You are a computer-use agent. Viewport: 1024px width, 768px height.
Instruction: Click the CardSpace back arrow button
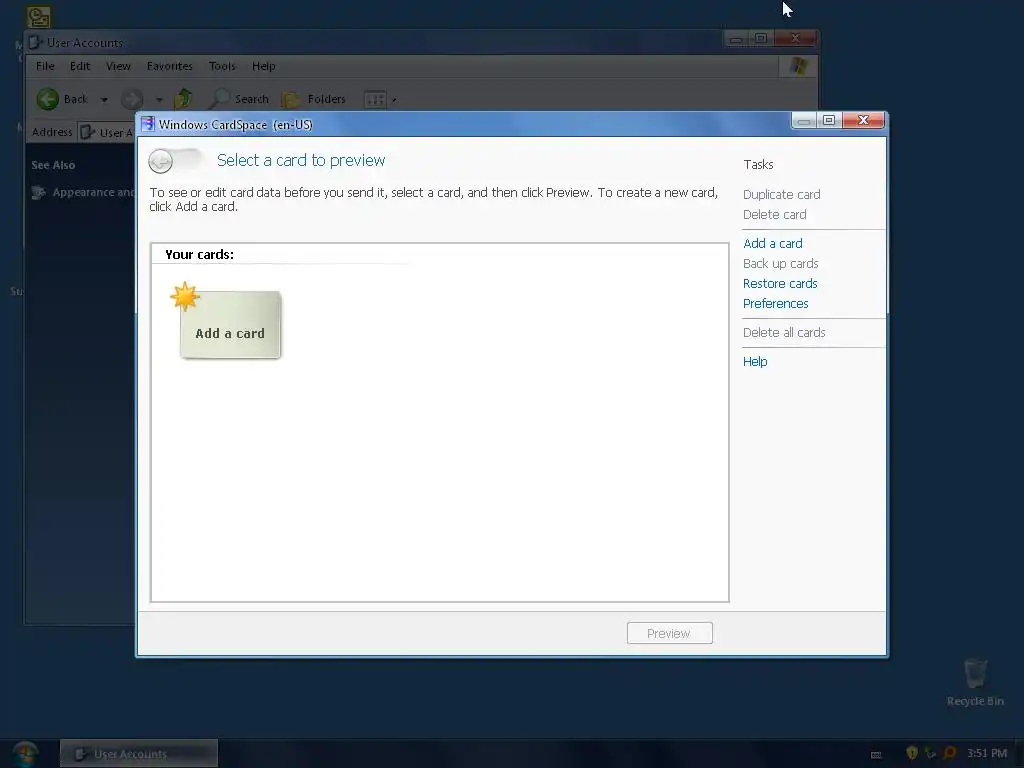pos(161,161)
